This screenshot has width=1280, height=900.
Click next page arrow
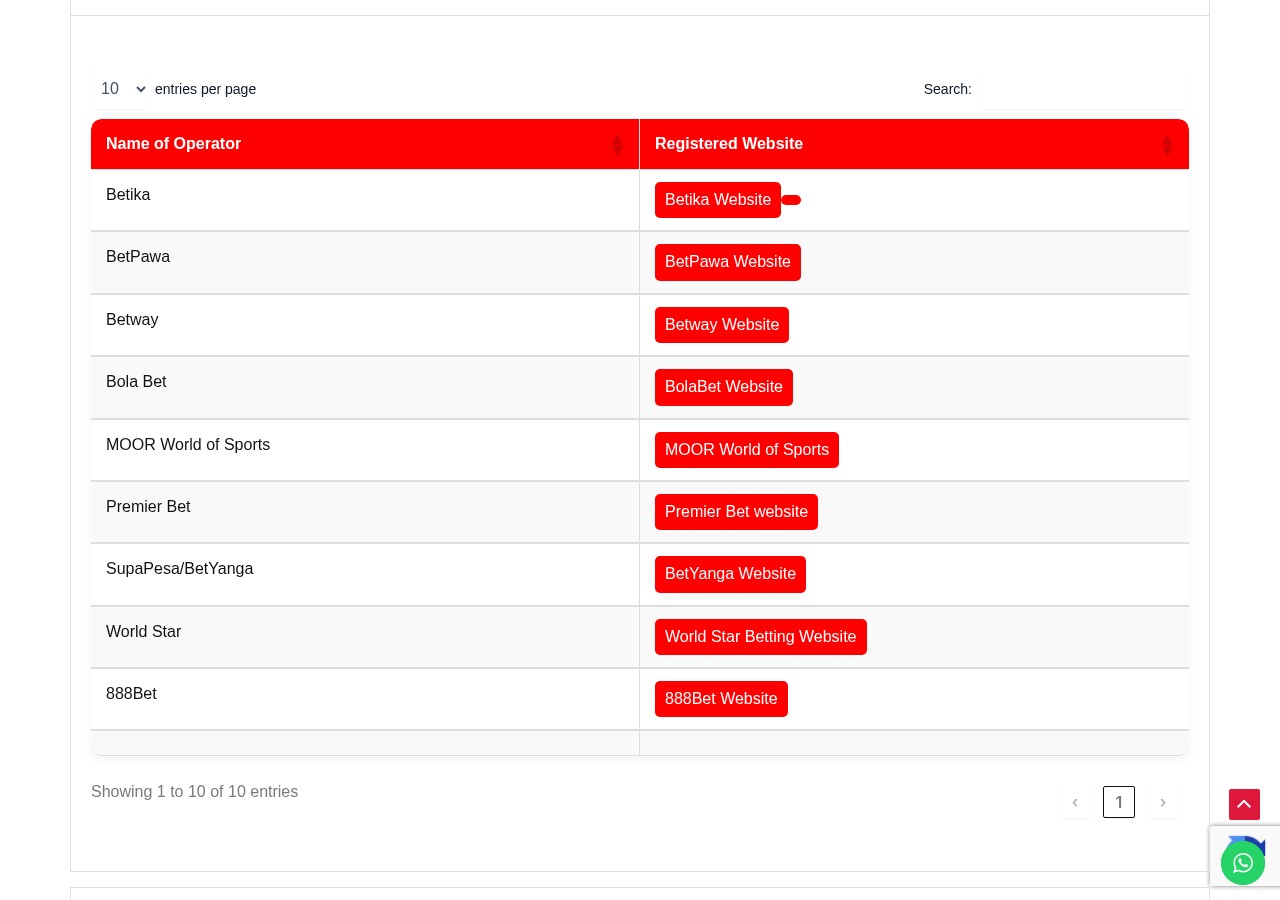tap(1163, 802)
